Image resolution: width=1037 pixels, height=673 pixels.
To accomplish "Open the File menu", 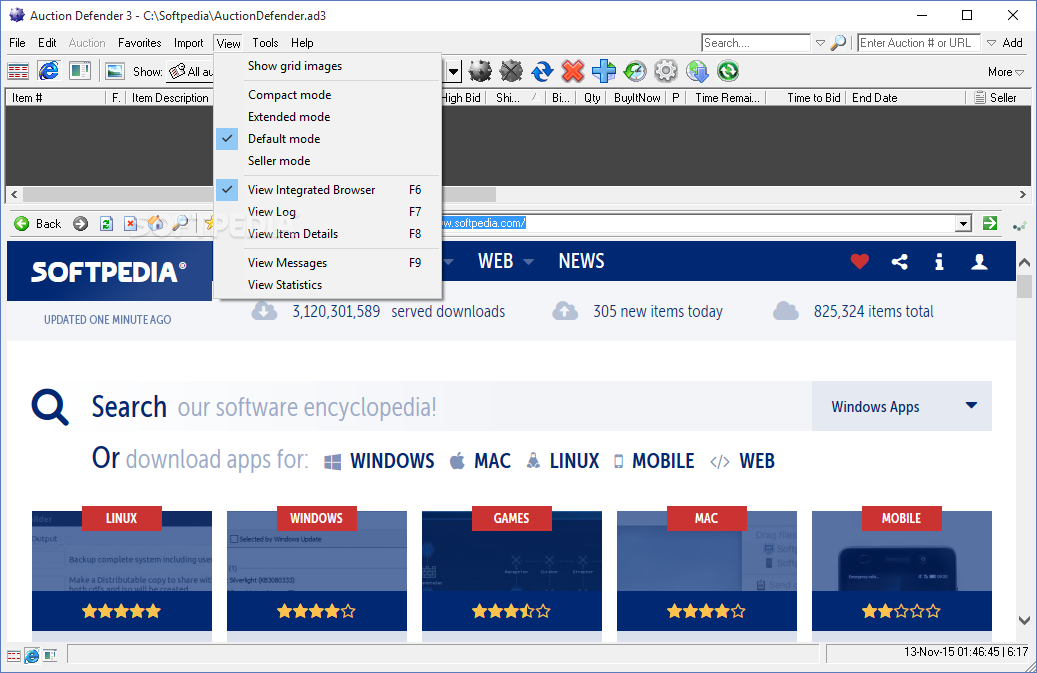I will [17, 43].
